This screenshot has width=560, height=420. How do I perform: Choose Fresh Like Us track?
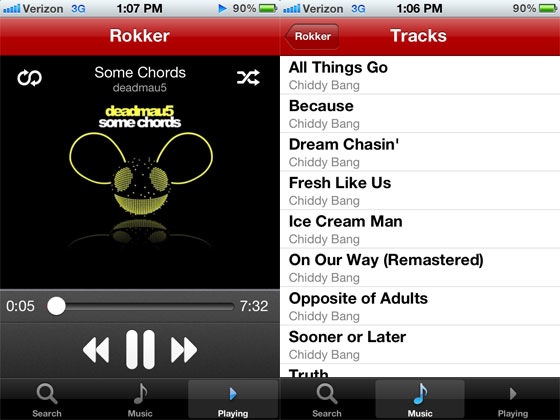pos(420,191)
